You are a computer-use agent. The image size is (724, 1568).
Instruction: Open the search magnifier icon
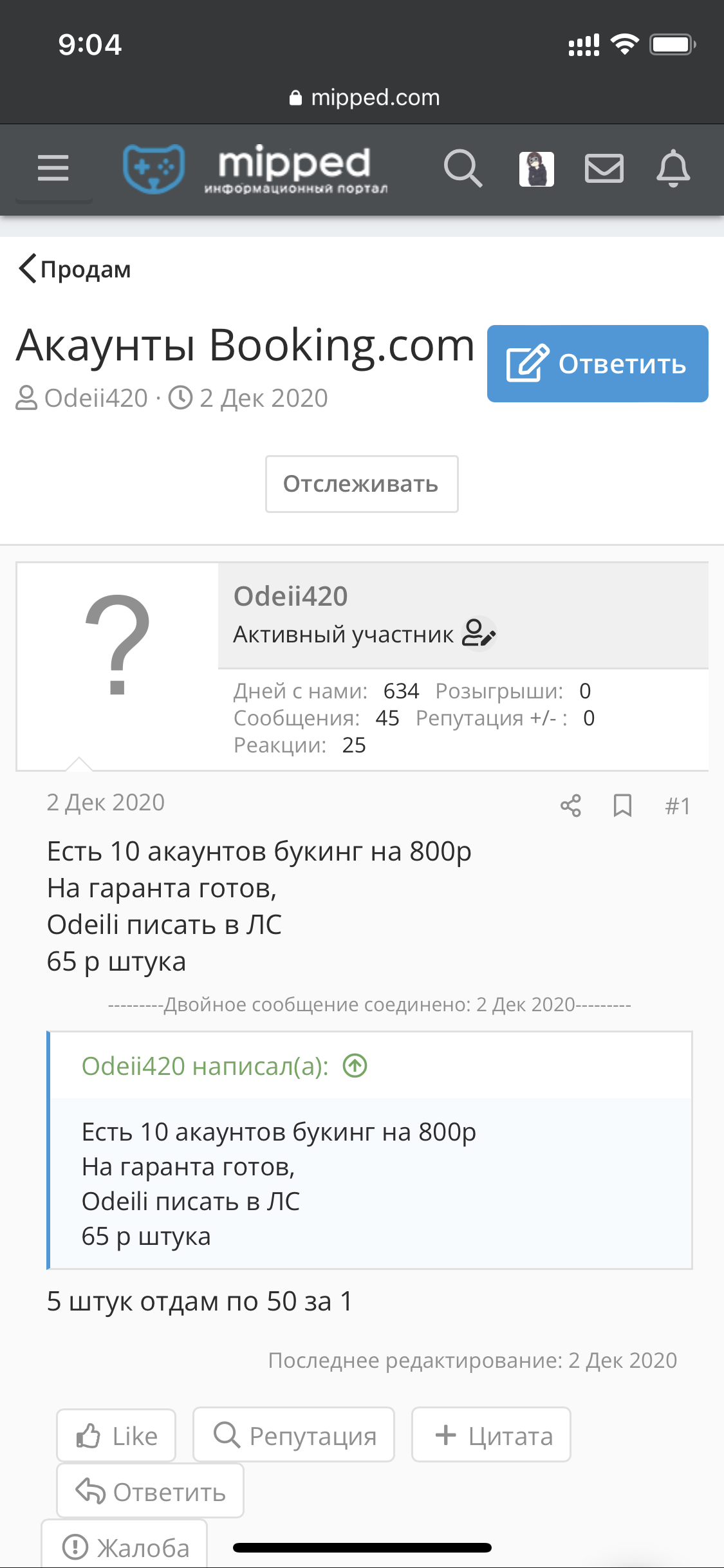pos(463,169)
